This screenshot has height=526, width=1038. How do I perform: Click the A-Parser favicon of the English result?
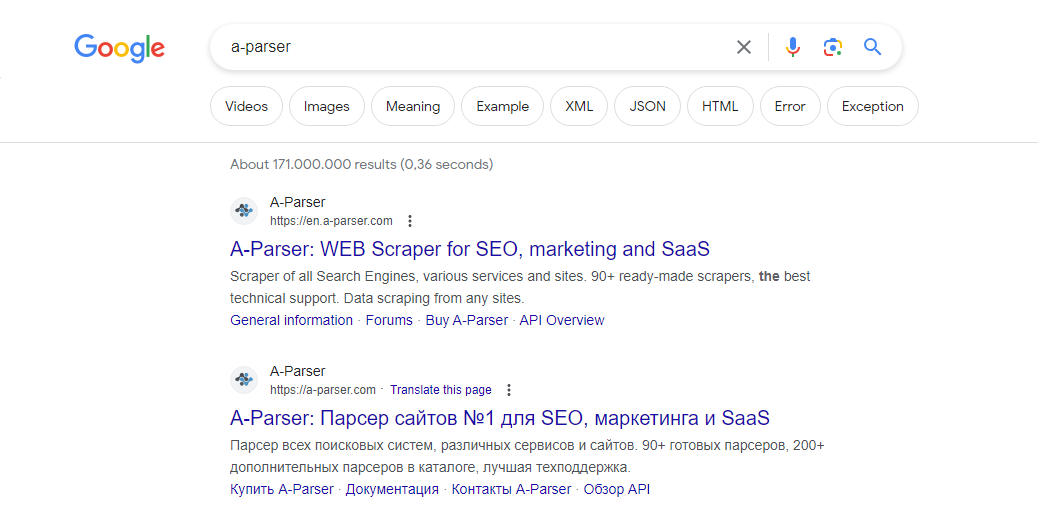tap(244, 211)
